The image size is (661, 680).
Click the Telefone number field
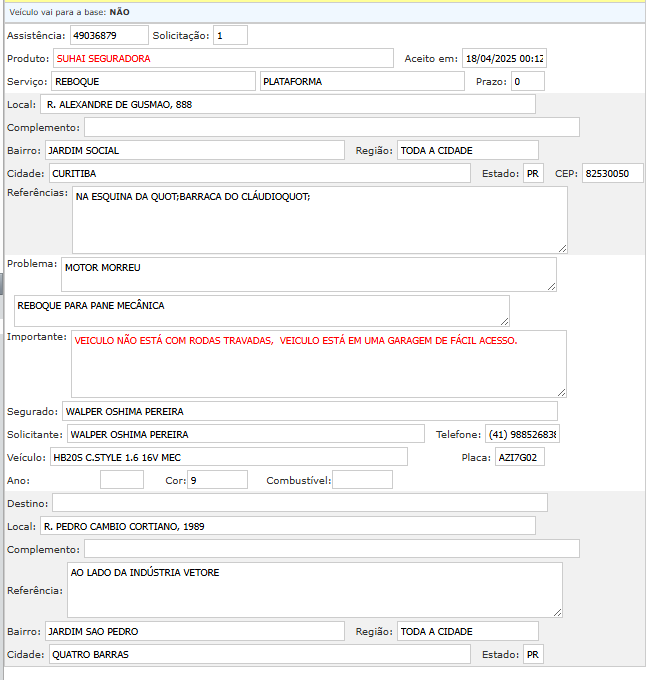[x=522, y=434]
